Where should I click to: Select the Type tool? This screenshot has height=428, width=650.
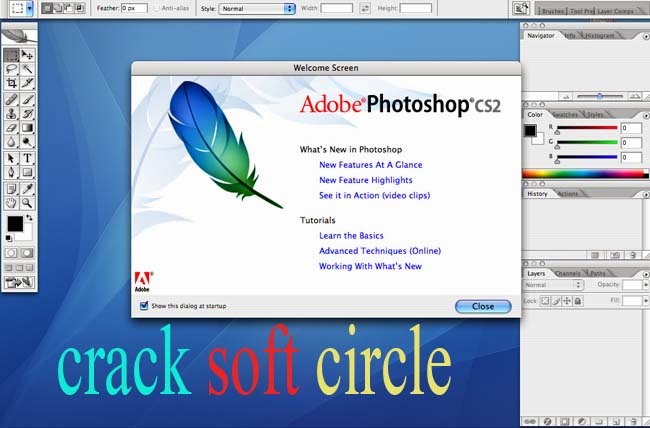27,158
